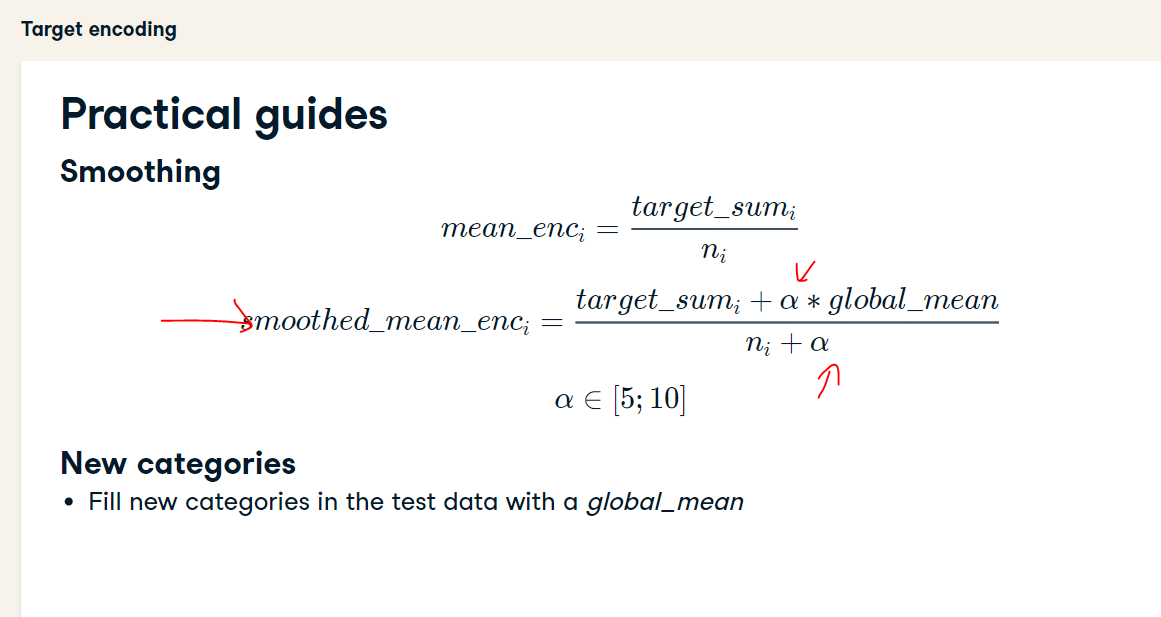Click the red horizontal arrow annotation
1161x617 pixels.
[x=207, y=318]
